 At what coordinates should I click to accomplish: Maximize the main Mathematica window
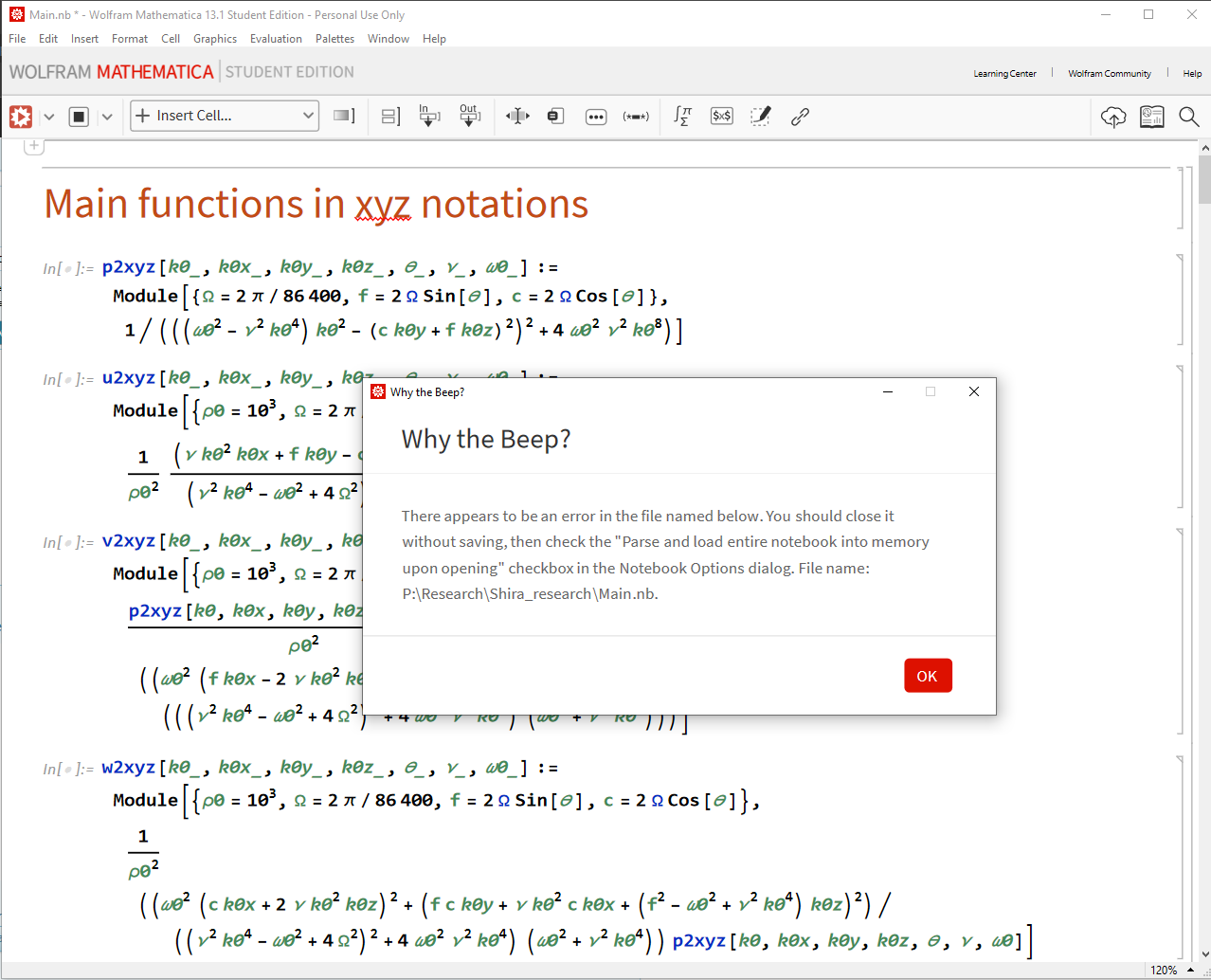coord(1148,14)
